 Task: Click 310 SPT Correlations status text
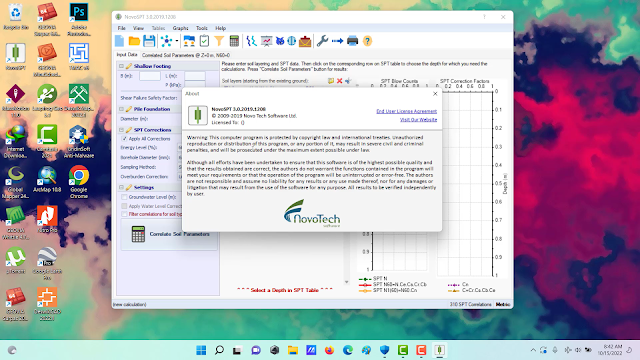click(470, 304)
